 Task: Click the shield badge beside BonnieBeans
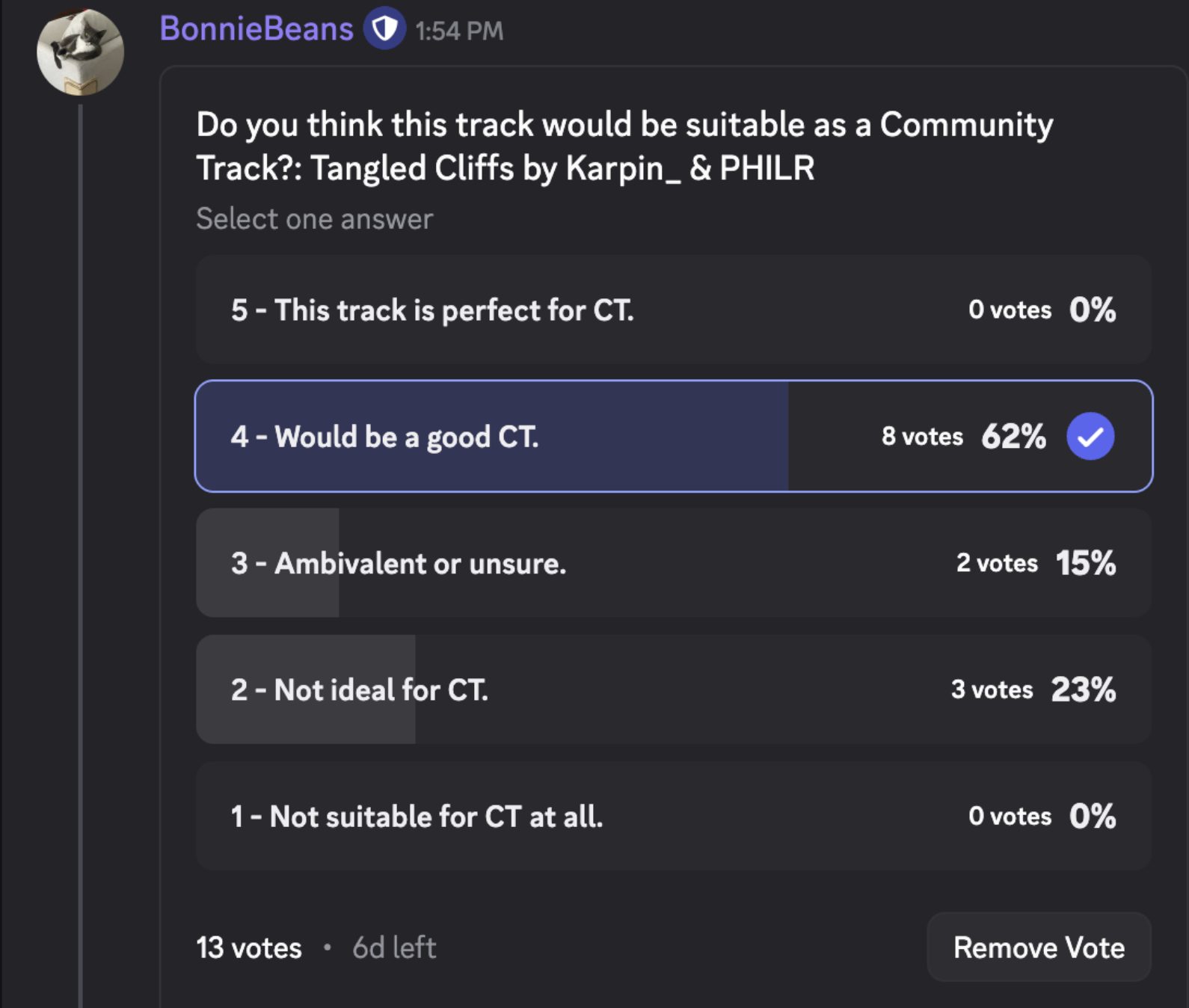(384, 29)
